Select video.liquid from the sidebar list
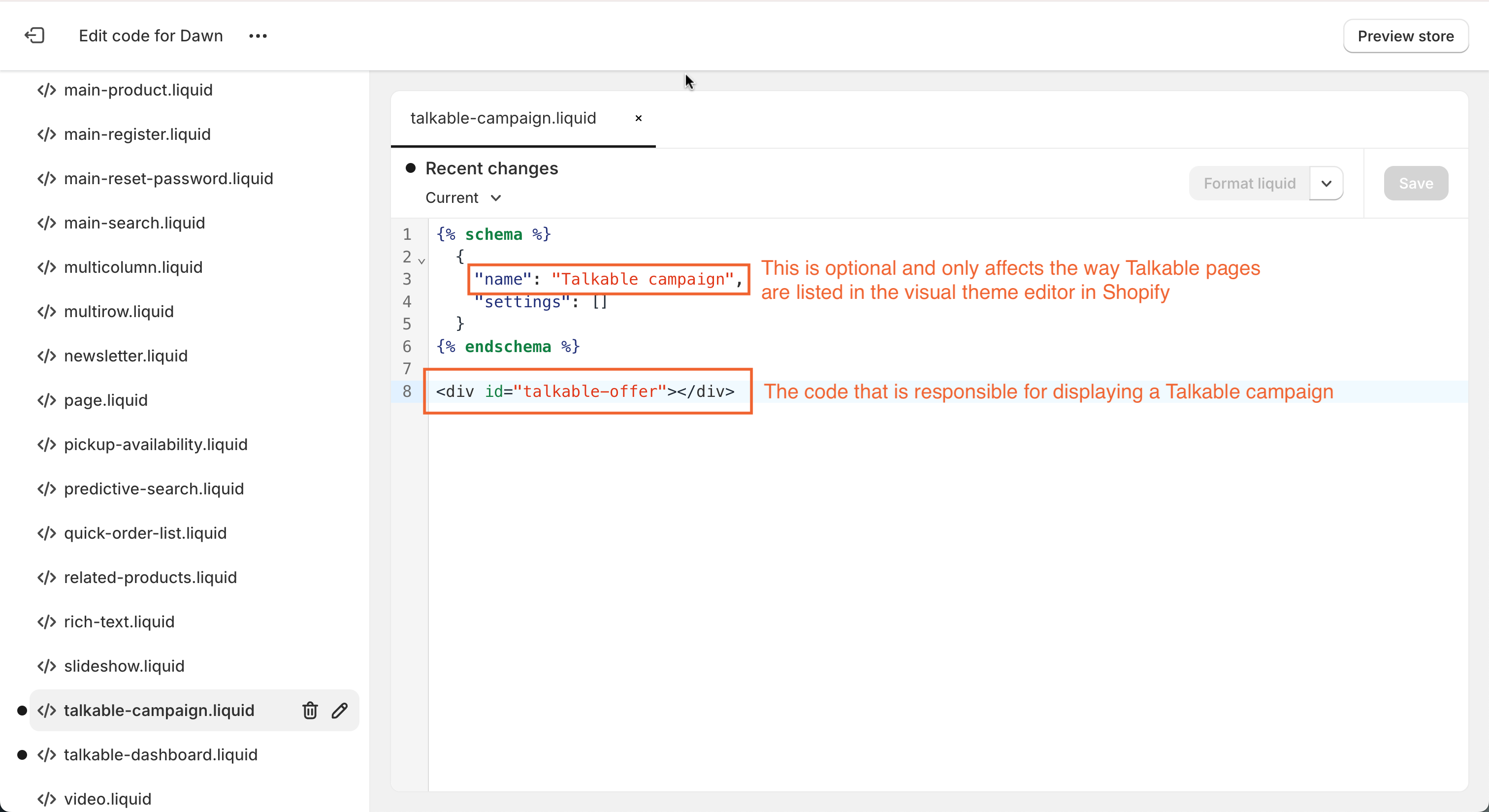1489x812 pixels. tap(108, 799)
